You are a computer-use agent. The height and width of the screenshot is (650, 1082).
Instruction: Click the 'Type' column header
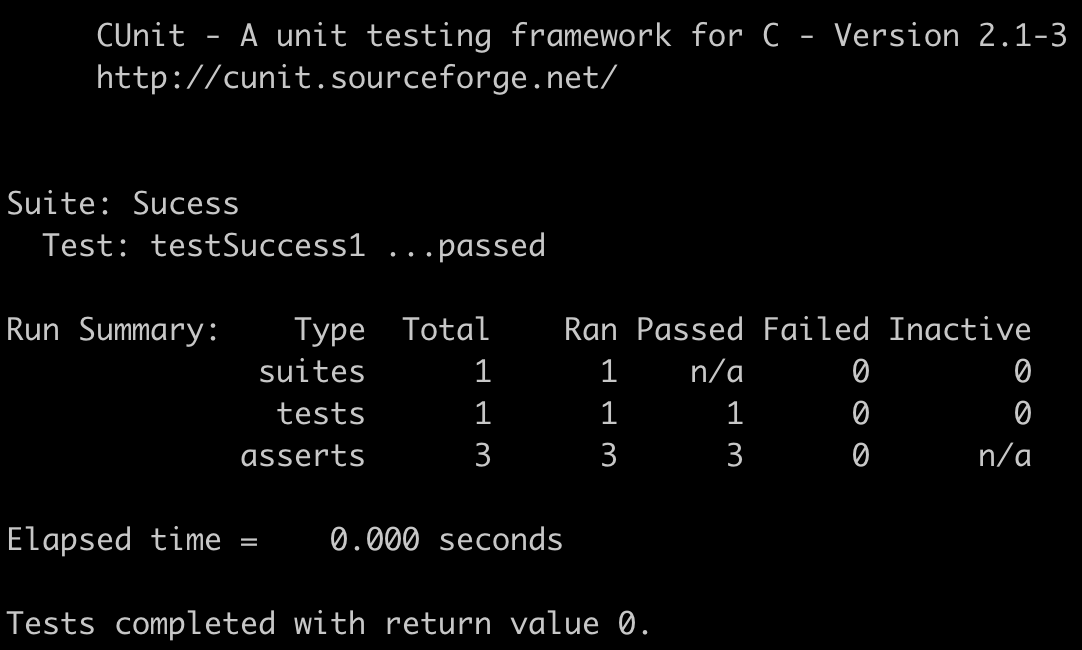coord(330,331)
